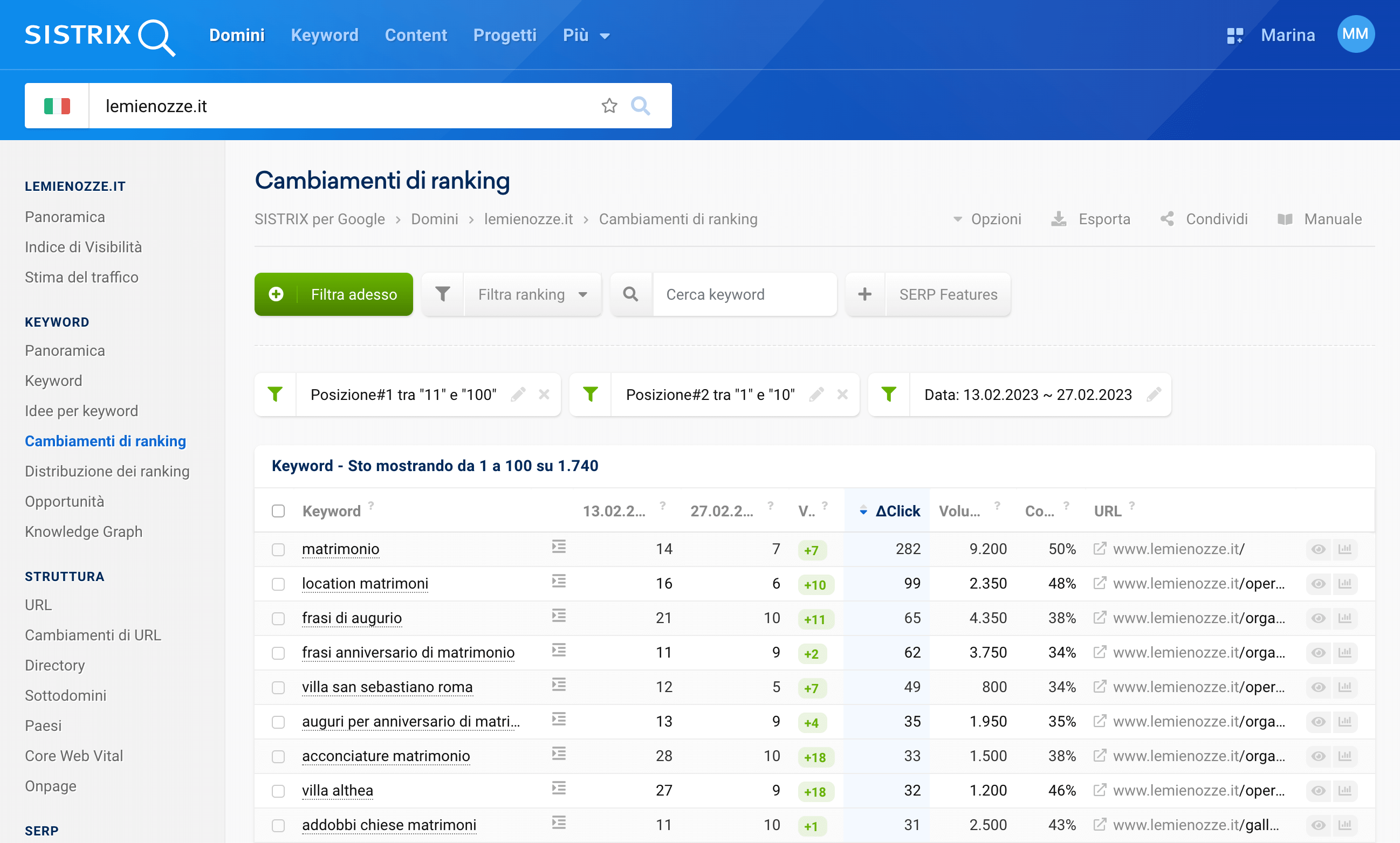
Task: Check the acconciature matrimonio row checkbox
Action: (278, 756)
